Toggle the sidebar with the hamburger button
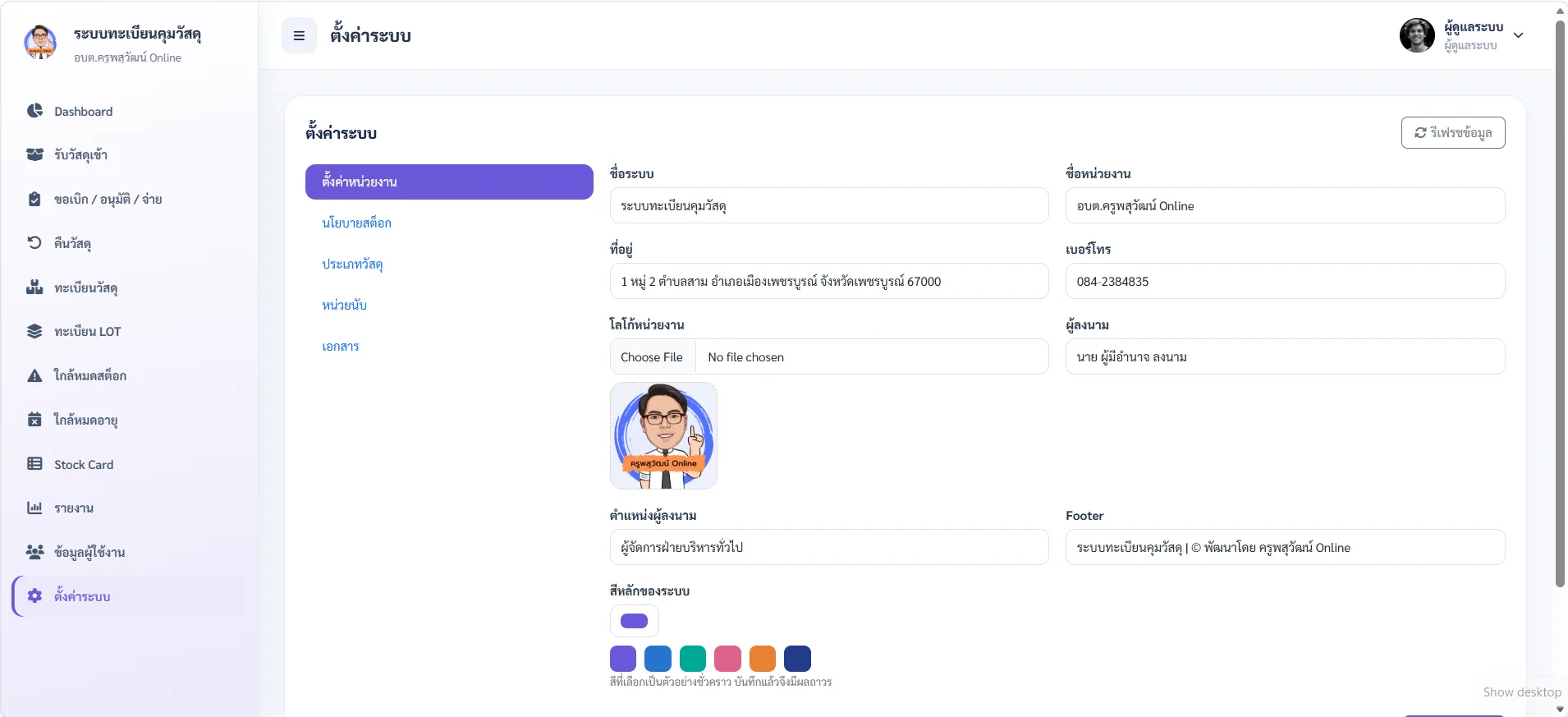Screen dimensions: 1568x717 pyautogui.click(x=299, y=35)
